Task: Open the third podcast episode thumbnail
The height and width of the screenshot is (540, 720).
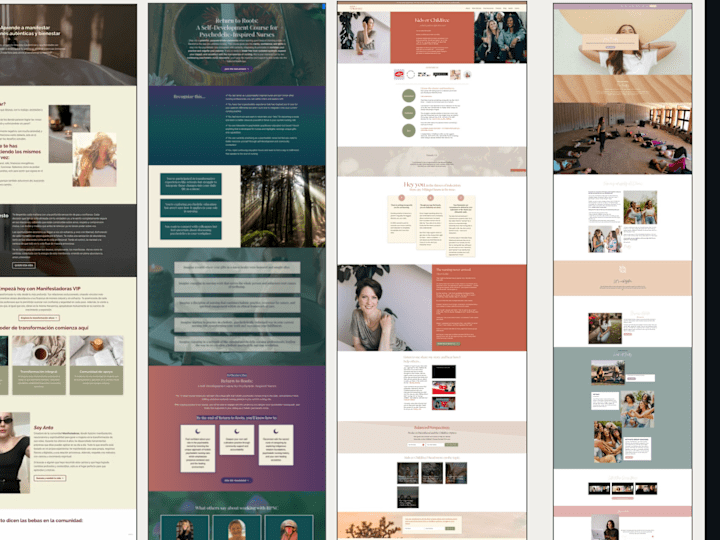Action: (456, 473)
